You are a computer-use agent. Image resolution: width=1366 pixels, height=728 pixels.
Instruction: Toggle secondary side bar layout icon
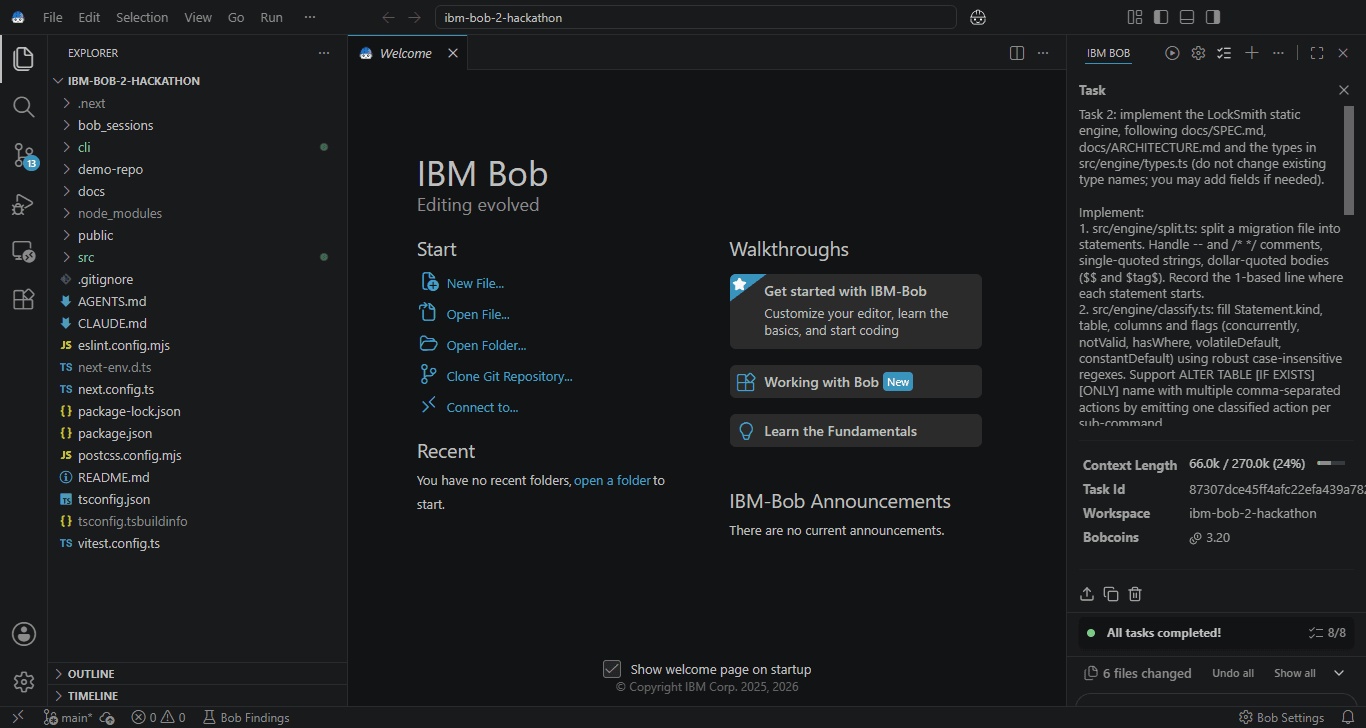1213,17
